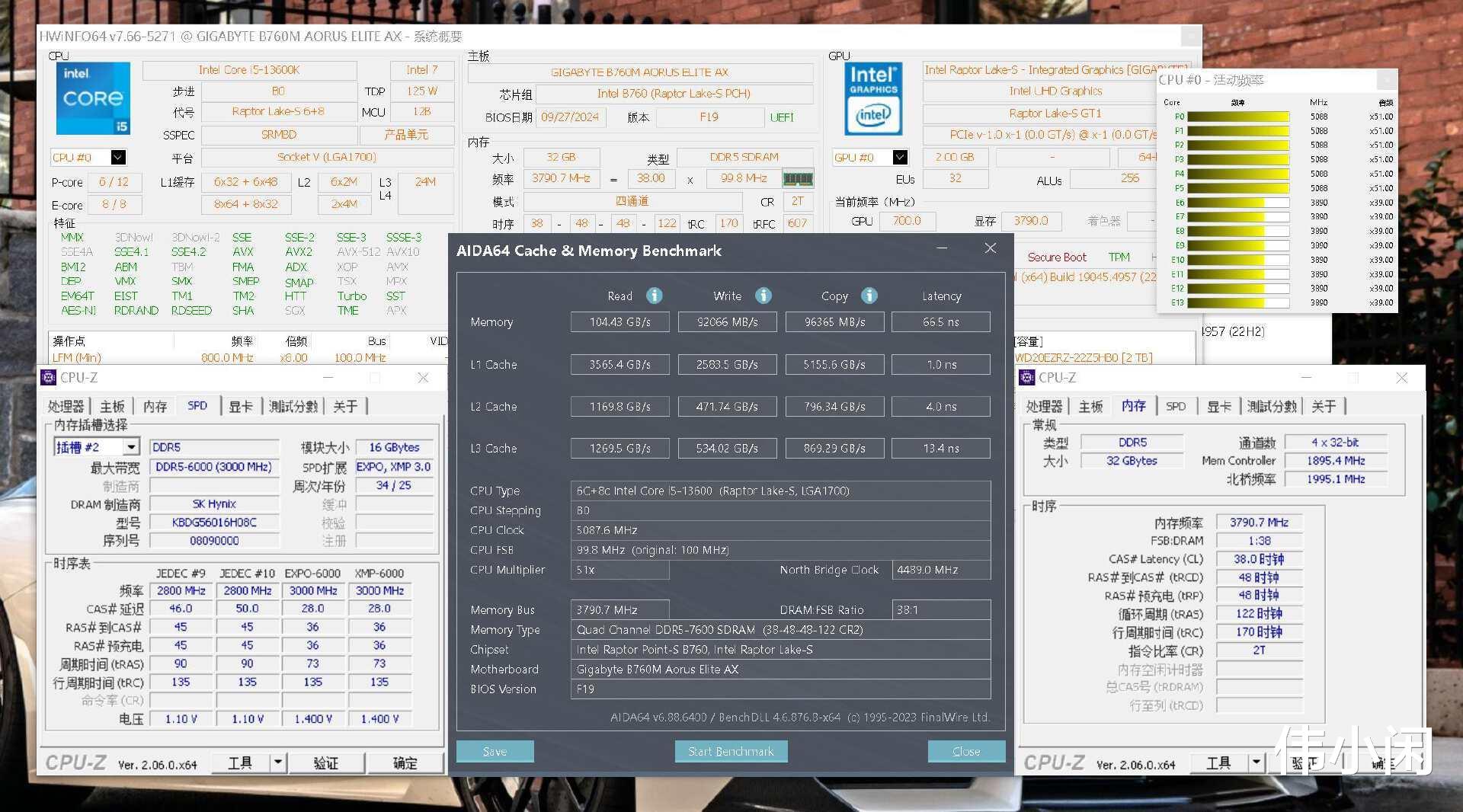
Task: Click 确定 button in left CPU-Z window
Action: (x=405, y=762)
